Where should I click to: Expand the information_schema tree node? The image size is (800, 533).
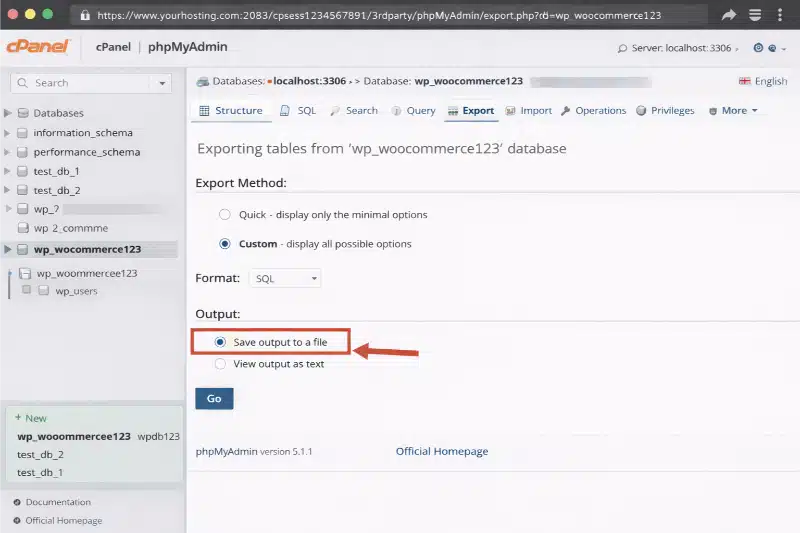click(7, 133)
